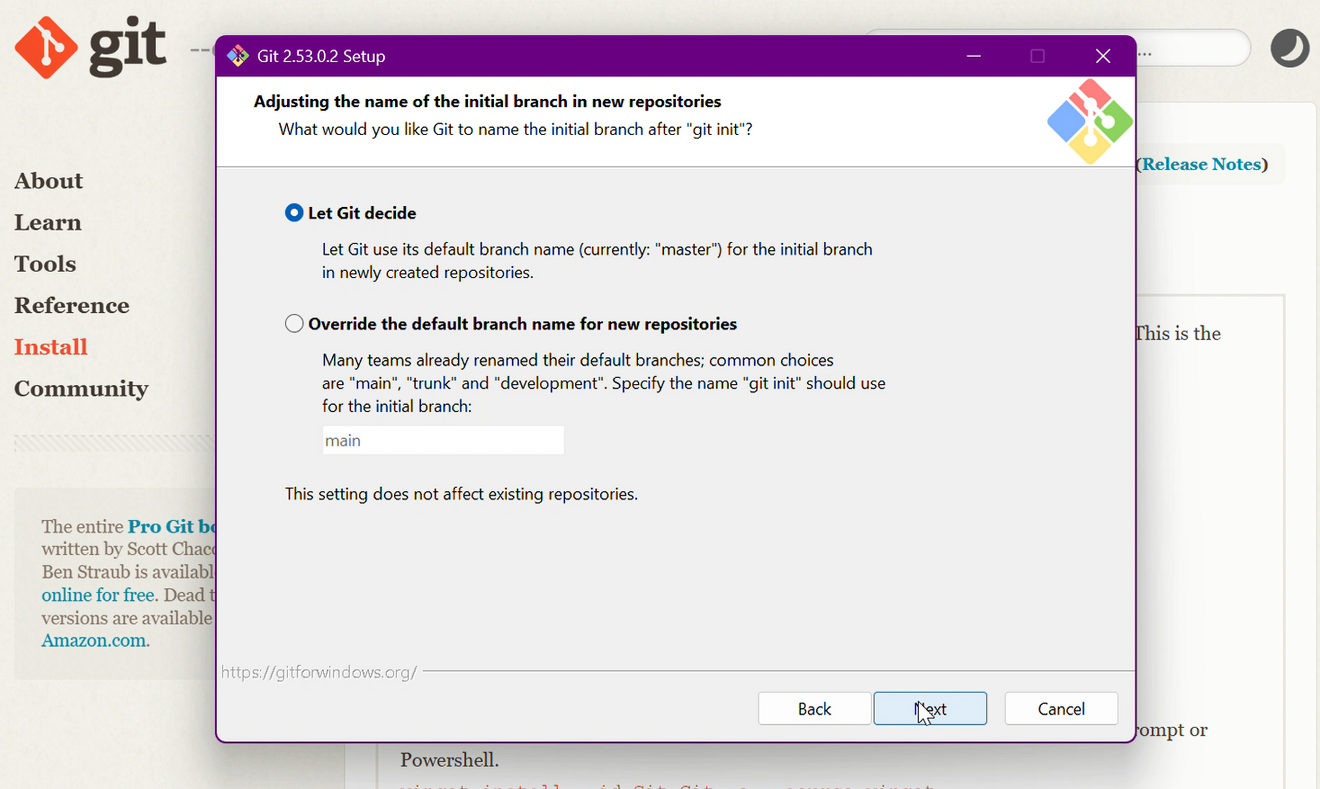Open the About page in website sidebar
Screen dimensions: 1320x789
[x=48, y=181]
